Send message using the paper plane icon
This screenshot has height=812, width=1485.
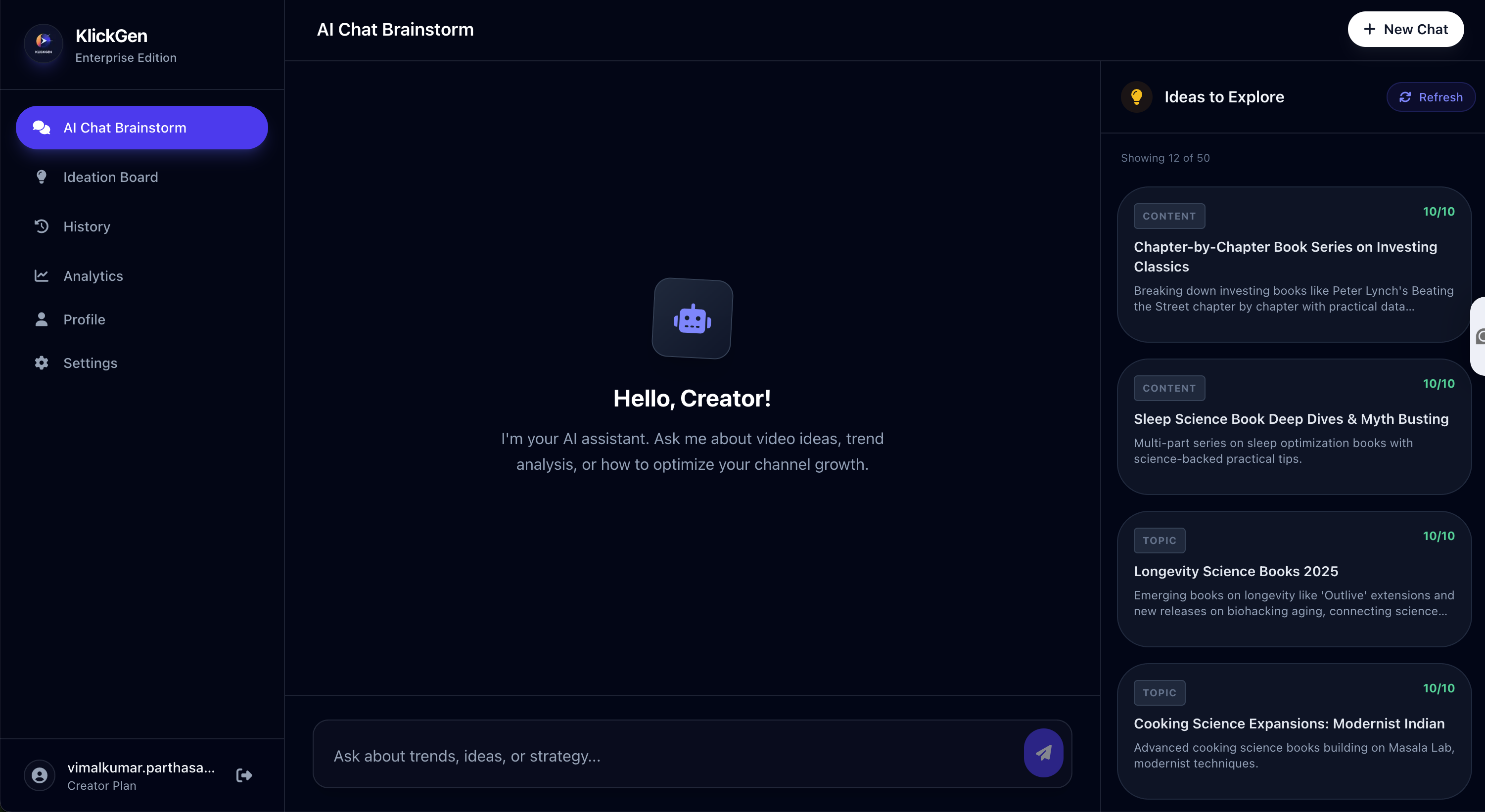pyautogui.click(x=1043, y=753)
